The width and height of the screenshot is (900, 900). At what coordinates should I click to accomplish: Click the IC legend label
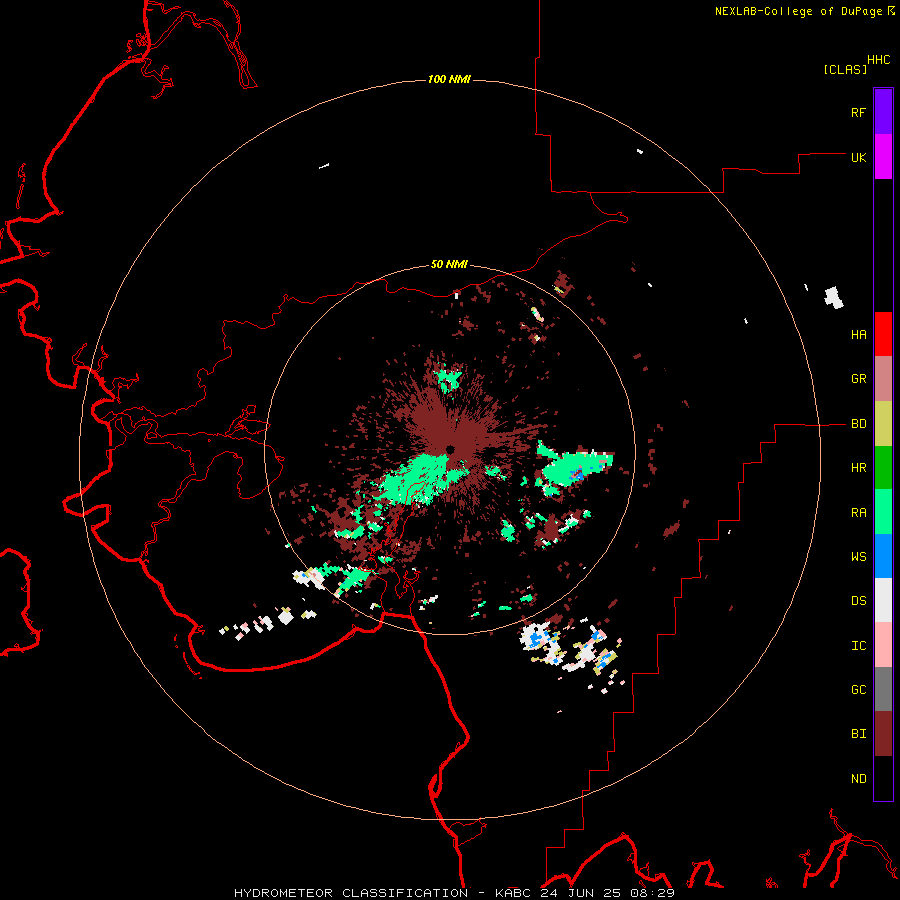coord(858,646)
